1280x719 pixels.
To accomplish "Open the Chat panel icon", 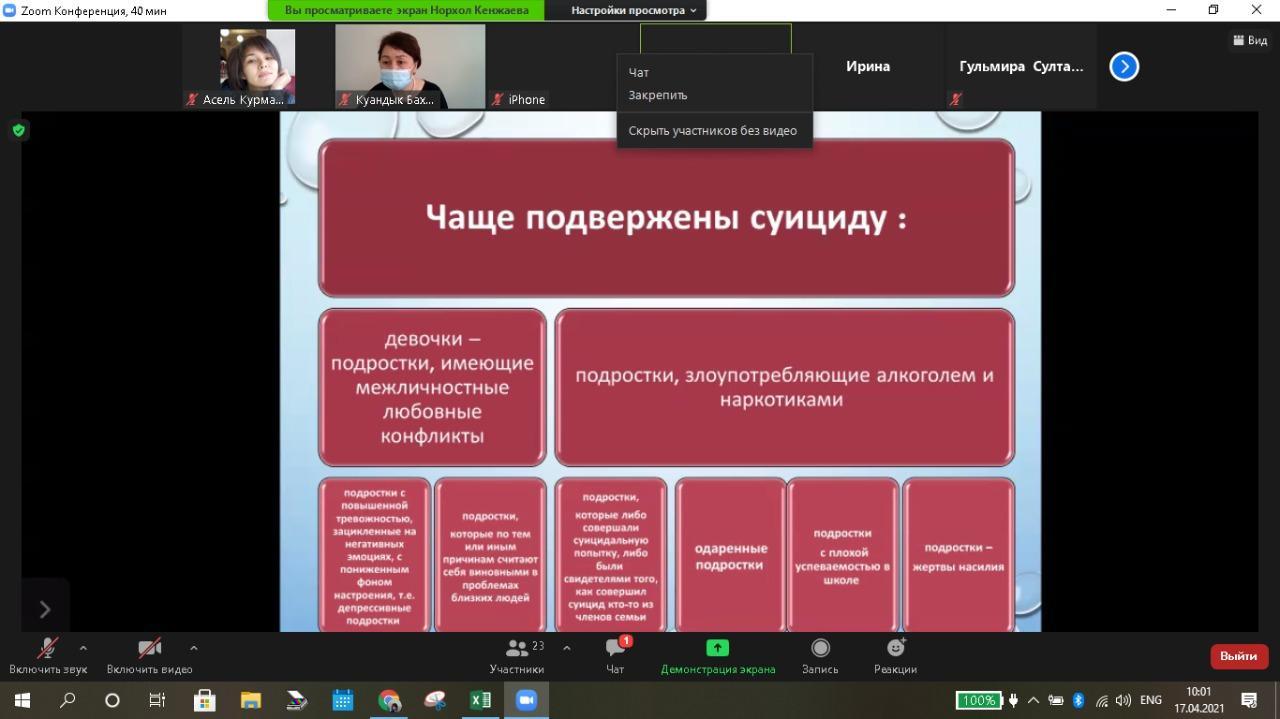I will 615,648.
